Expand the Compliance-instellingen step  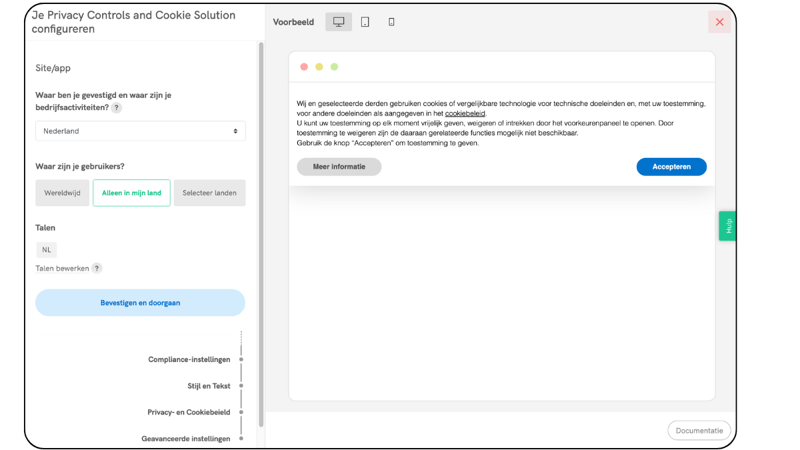189,360
